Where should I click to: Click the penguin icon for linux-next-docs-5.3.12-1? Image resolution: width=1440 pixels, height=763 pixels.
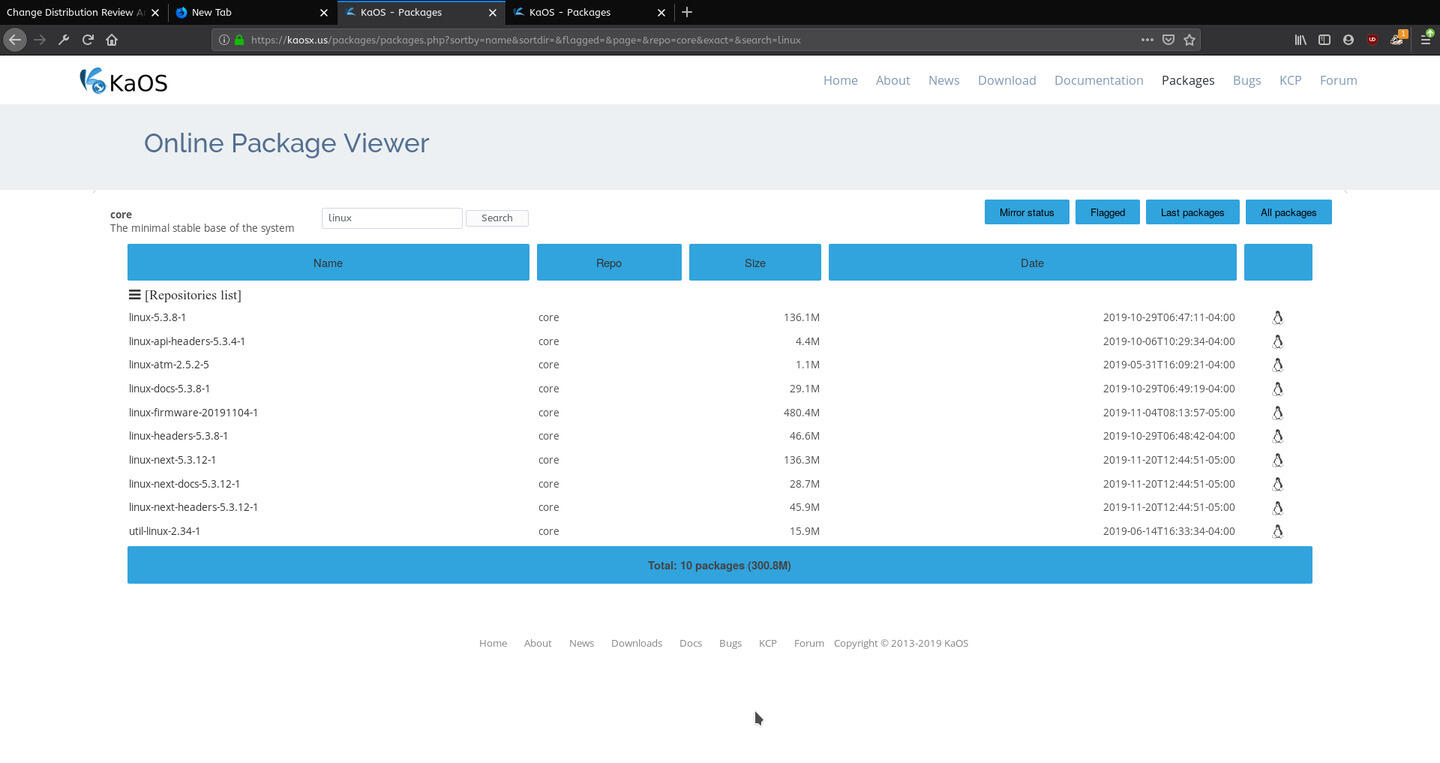pos(1277,484)
